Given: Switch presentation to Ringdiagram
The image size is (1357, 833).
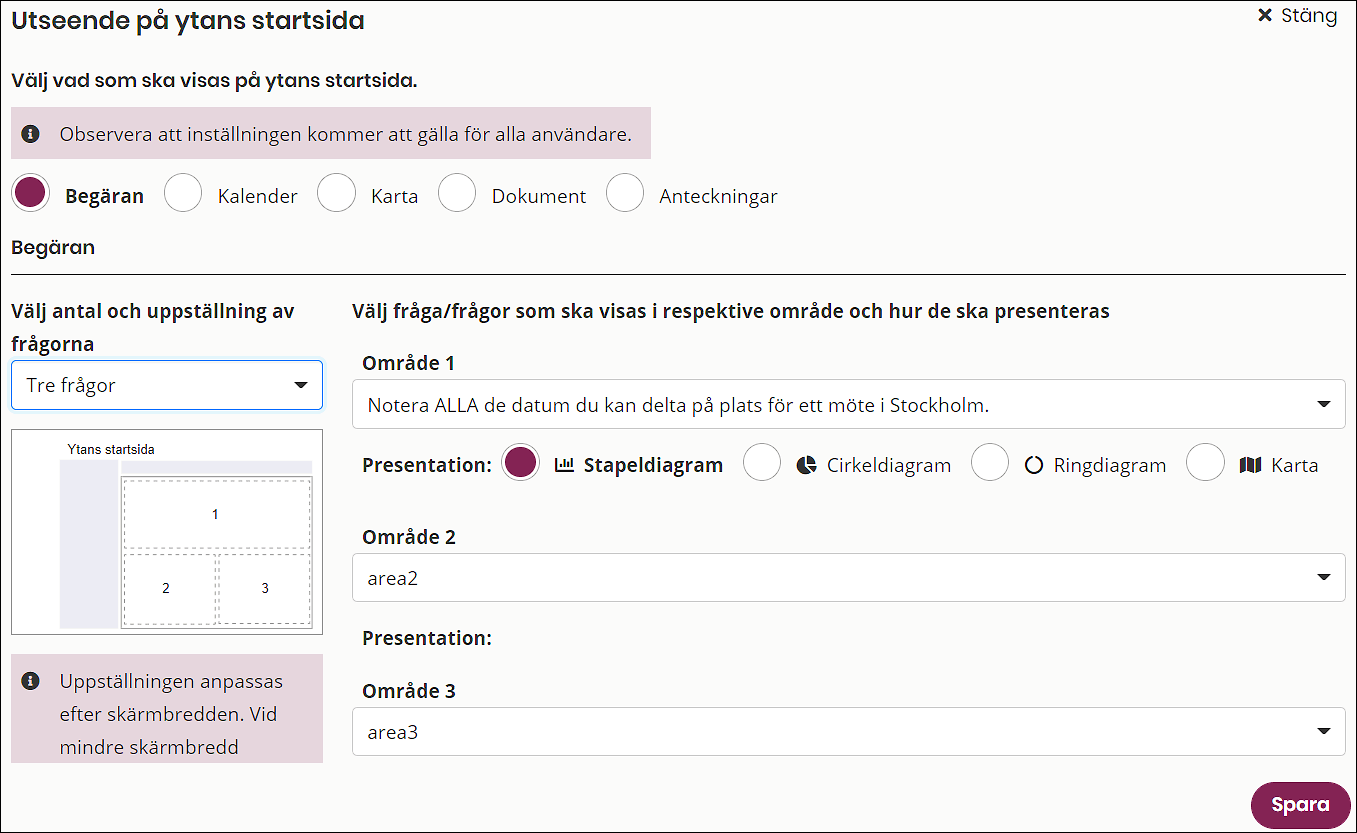Looking at the screenshot, I should coord(990,463).
